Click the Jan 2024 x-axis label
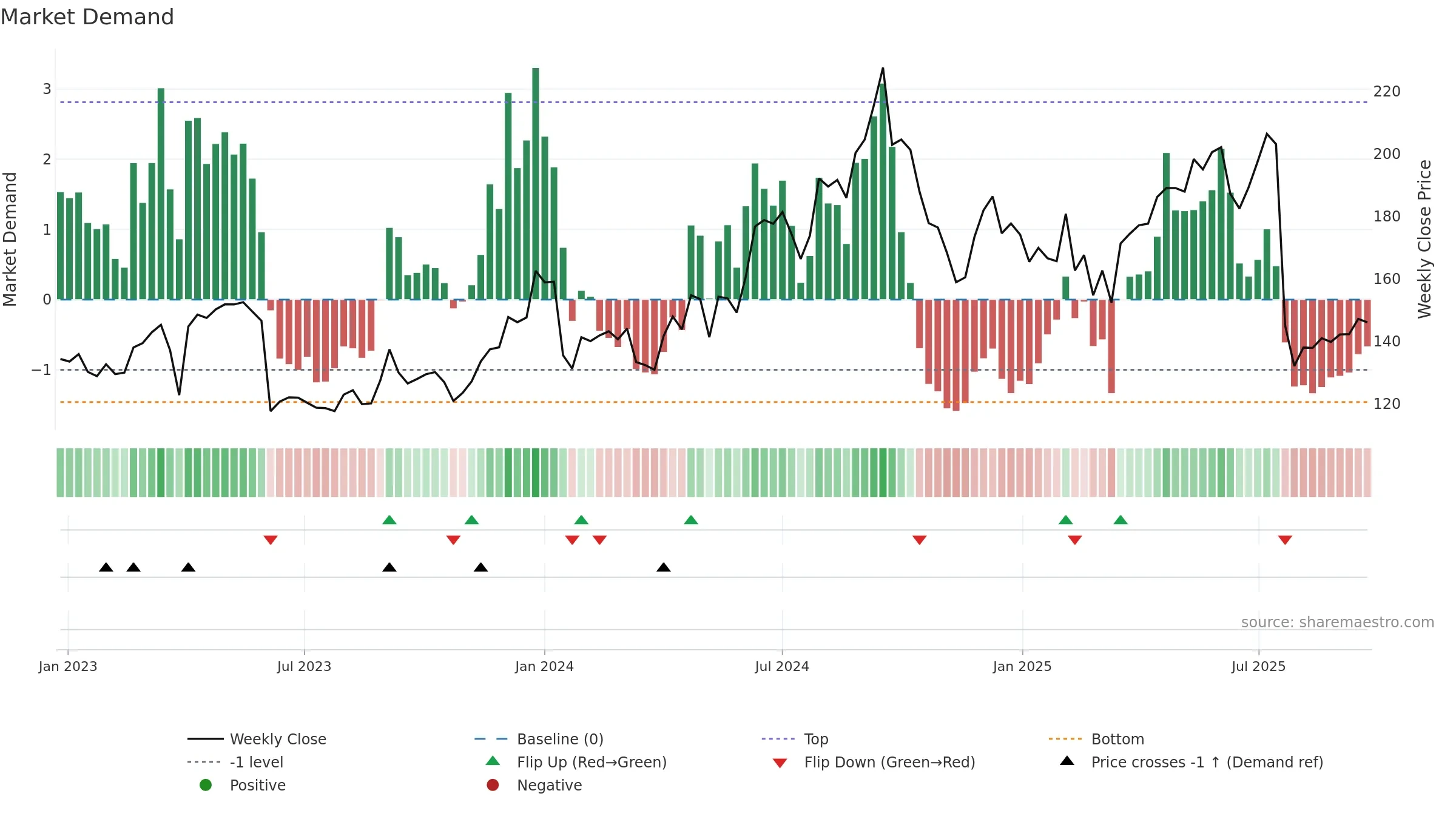Viewport: 1456px width, 819px height. pyautogui.click(x=544, y=666)
